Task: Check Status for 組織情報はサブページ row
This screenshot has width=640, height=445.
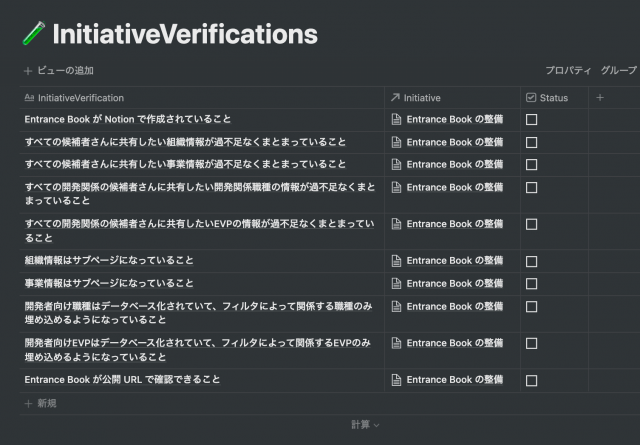Action: (531, 261)
